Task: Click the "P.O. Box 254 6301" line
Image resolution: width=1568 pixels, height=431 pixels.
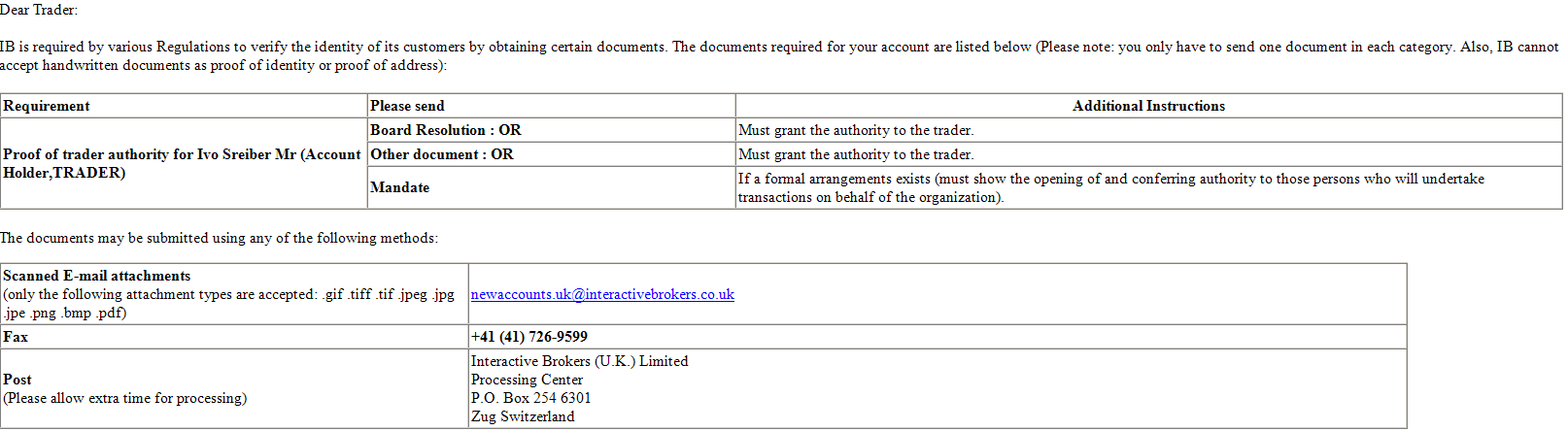Action: 531,398
